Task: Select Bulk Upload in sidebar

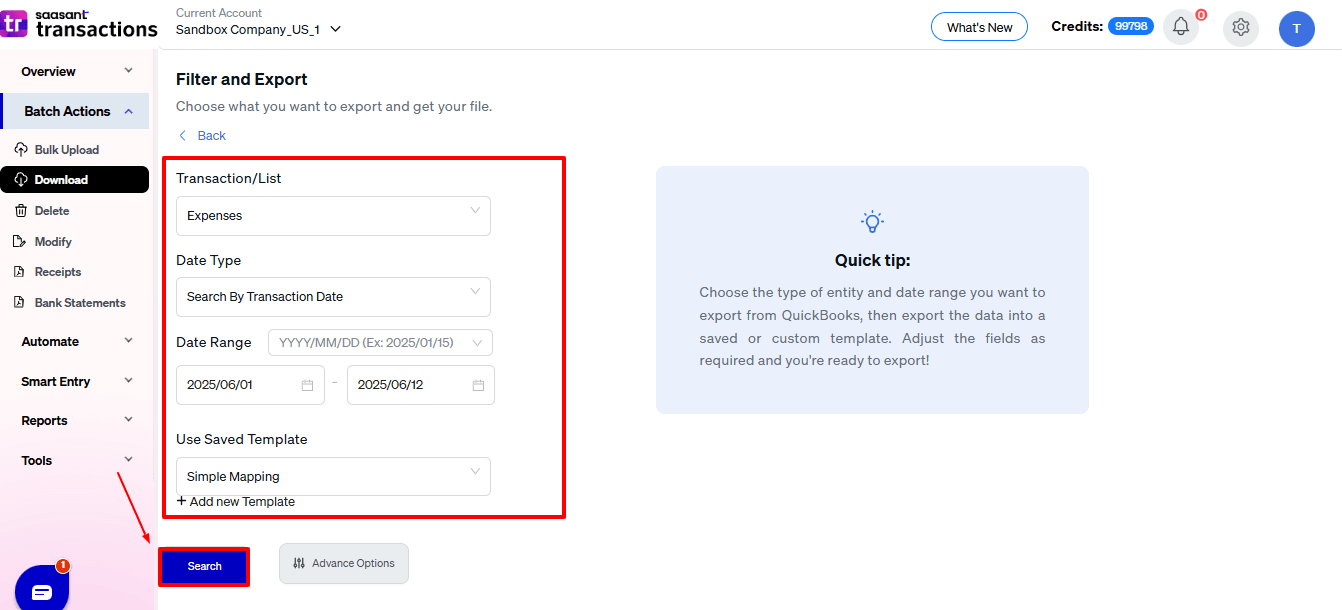Action: click(x=66, y=150)
